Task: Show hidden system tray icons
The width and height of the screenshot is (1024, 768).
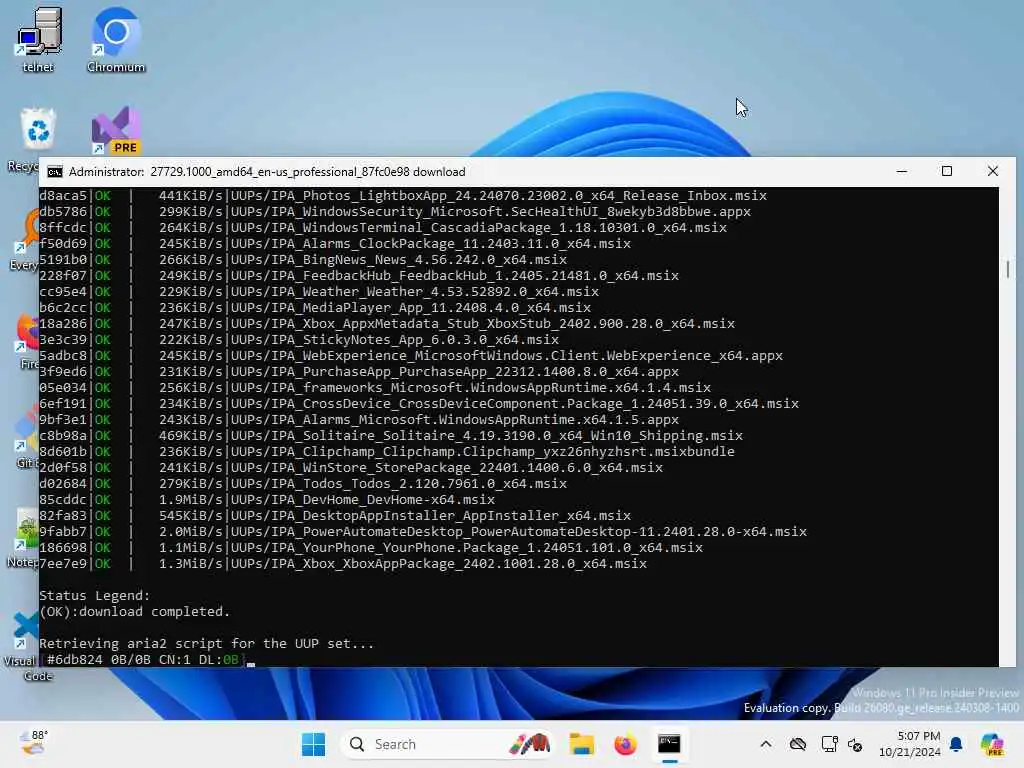Action: [x=766, y=744]
